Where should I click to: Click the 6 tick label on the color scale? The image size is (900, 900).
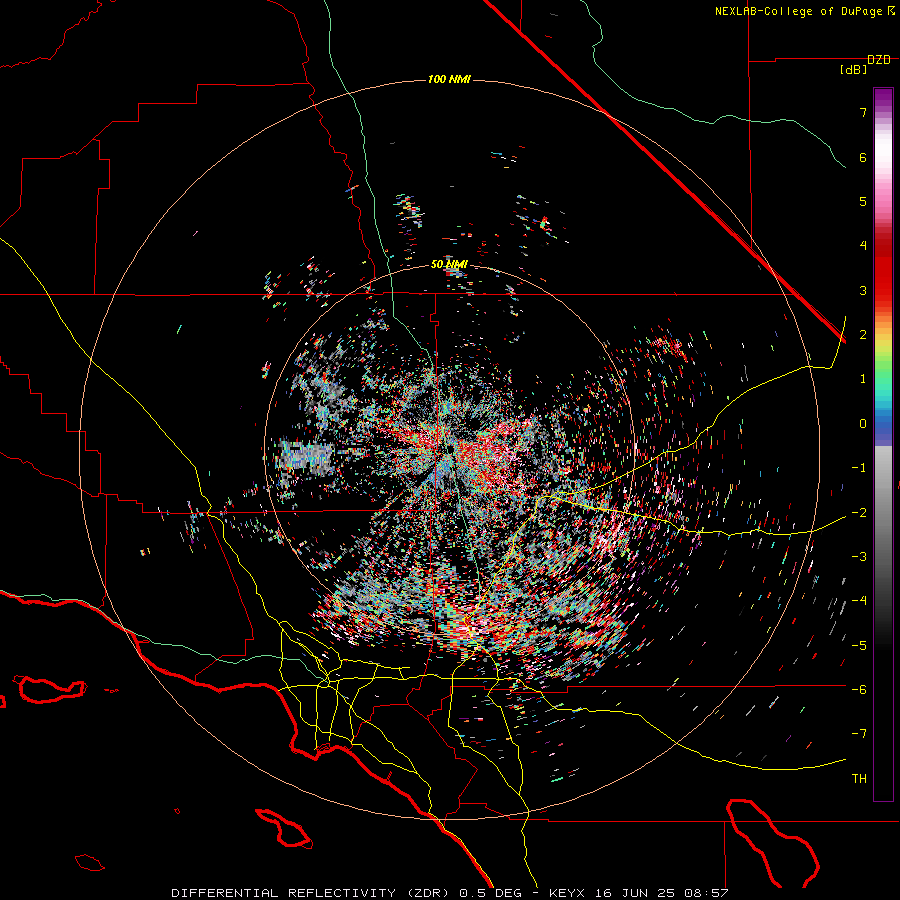click(x=863, y=157)
